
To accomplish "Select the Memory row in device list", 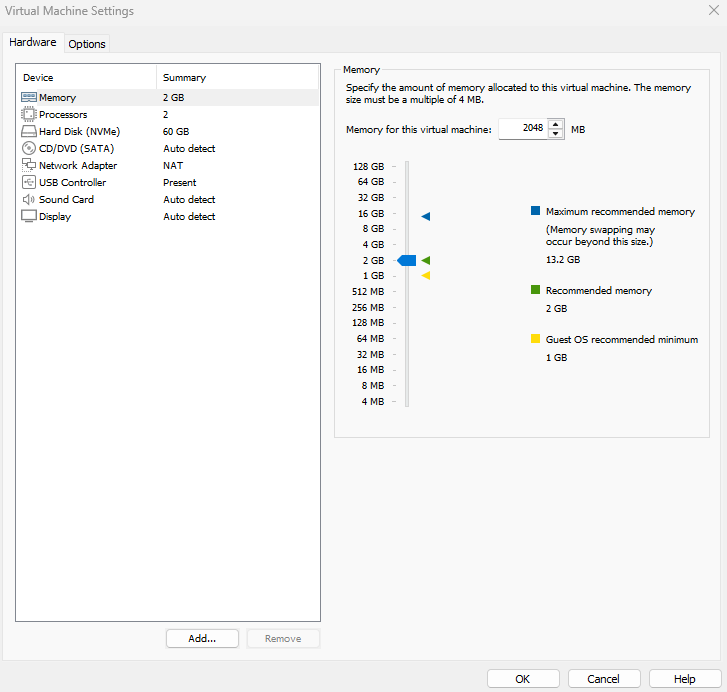I will [169, 97].
